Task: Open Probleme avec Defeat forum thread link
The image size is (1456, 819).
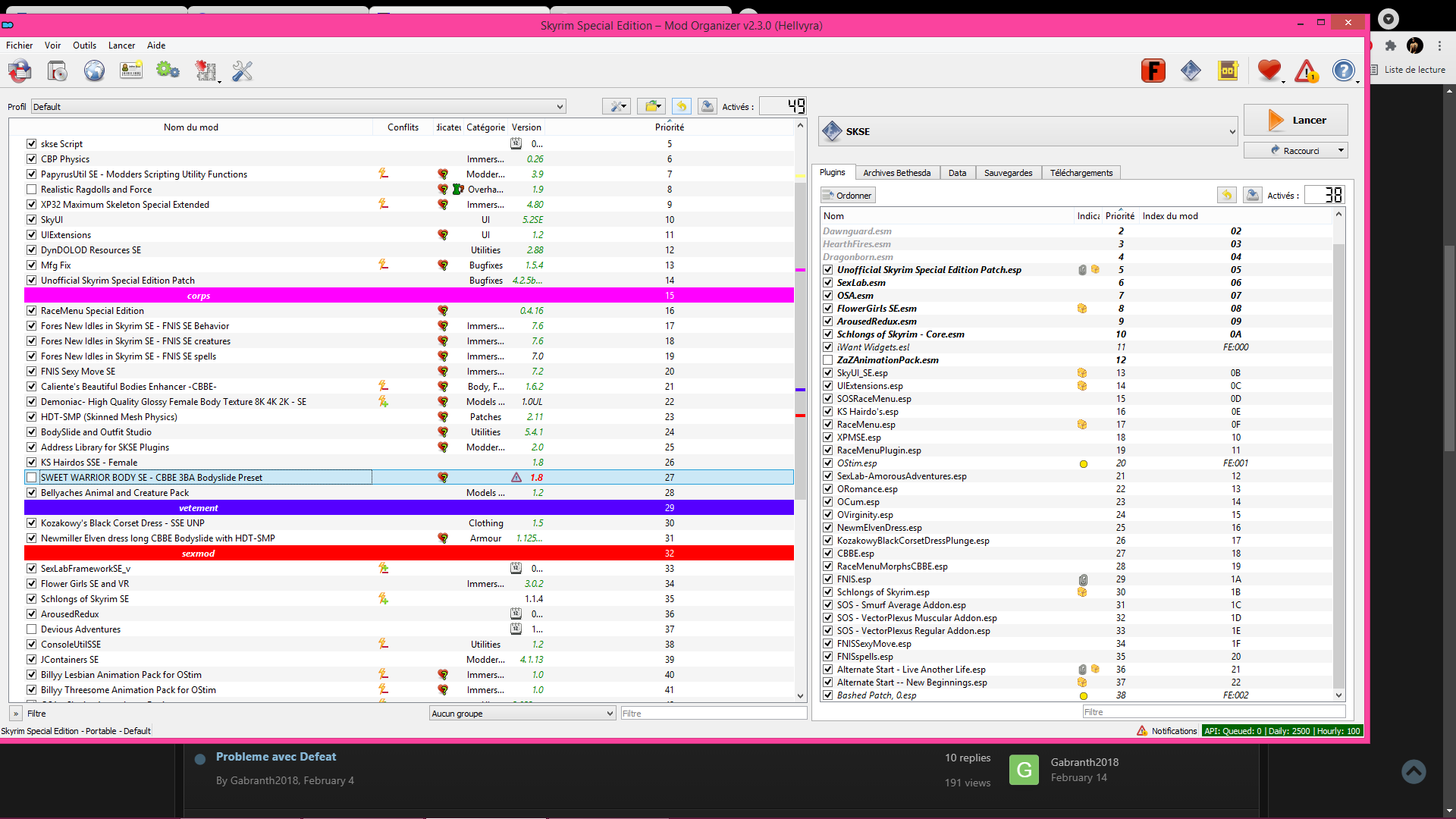Action: (276, 757)
